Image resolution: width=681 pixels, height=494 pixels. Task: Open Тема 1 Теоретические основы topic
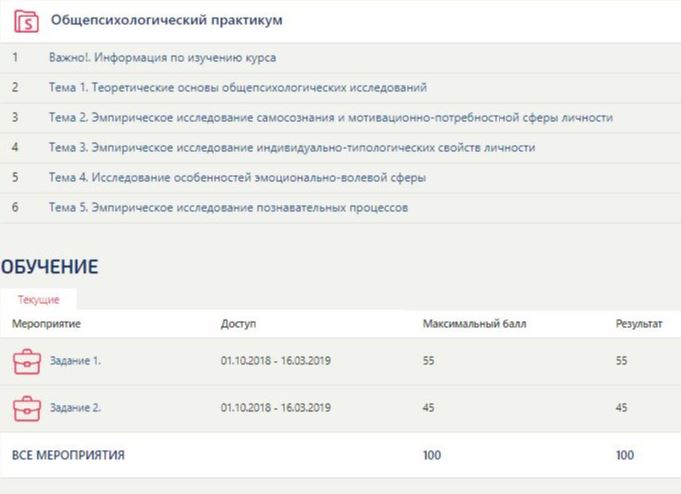(238, 88)
